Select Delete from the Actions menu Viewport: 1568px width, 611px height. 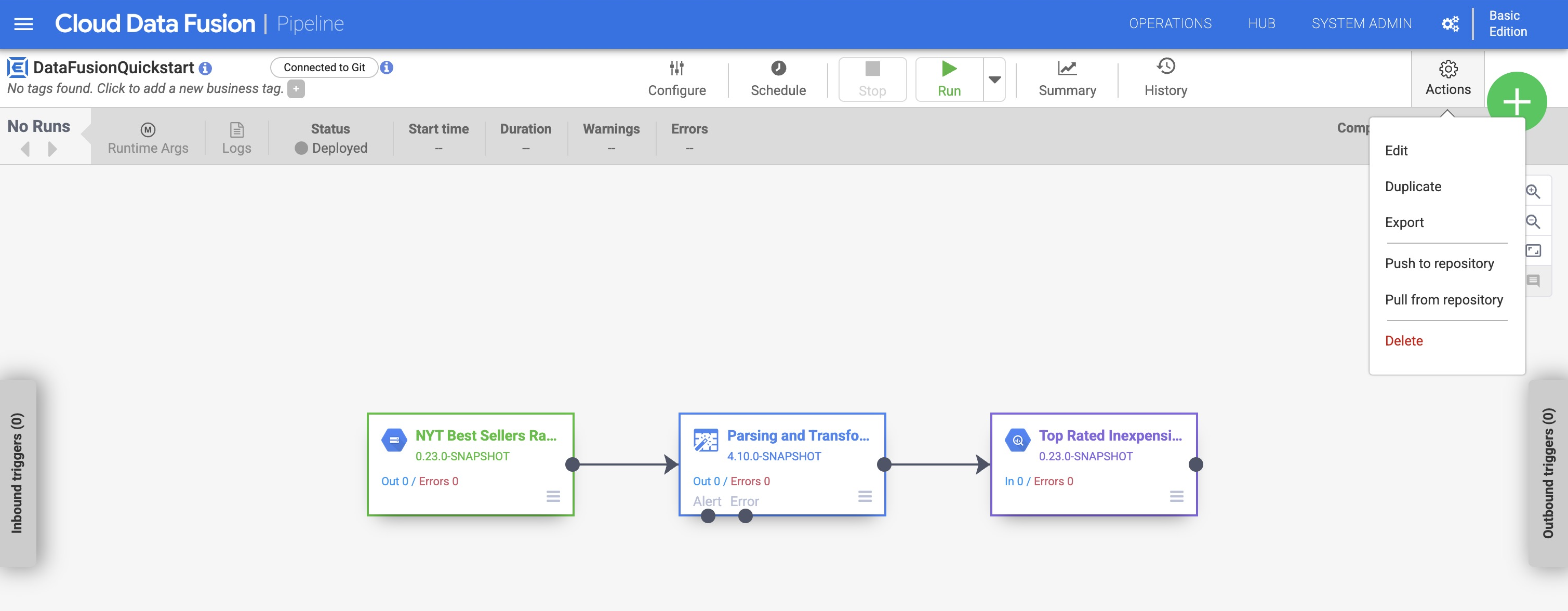(x=1404, y=340)
